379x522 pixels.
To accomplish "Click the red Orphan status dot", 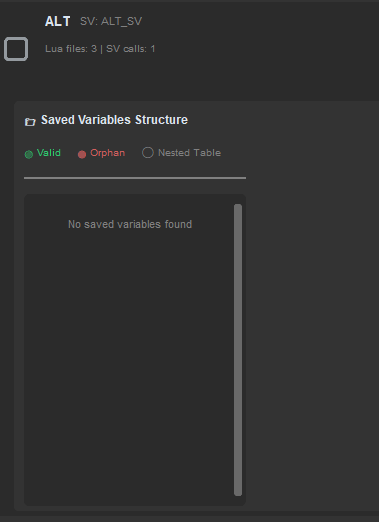I will pyautogui.click(x=82, y=154).
